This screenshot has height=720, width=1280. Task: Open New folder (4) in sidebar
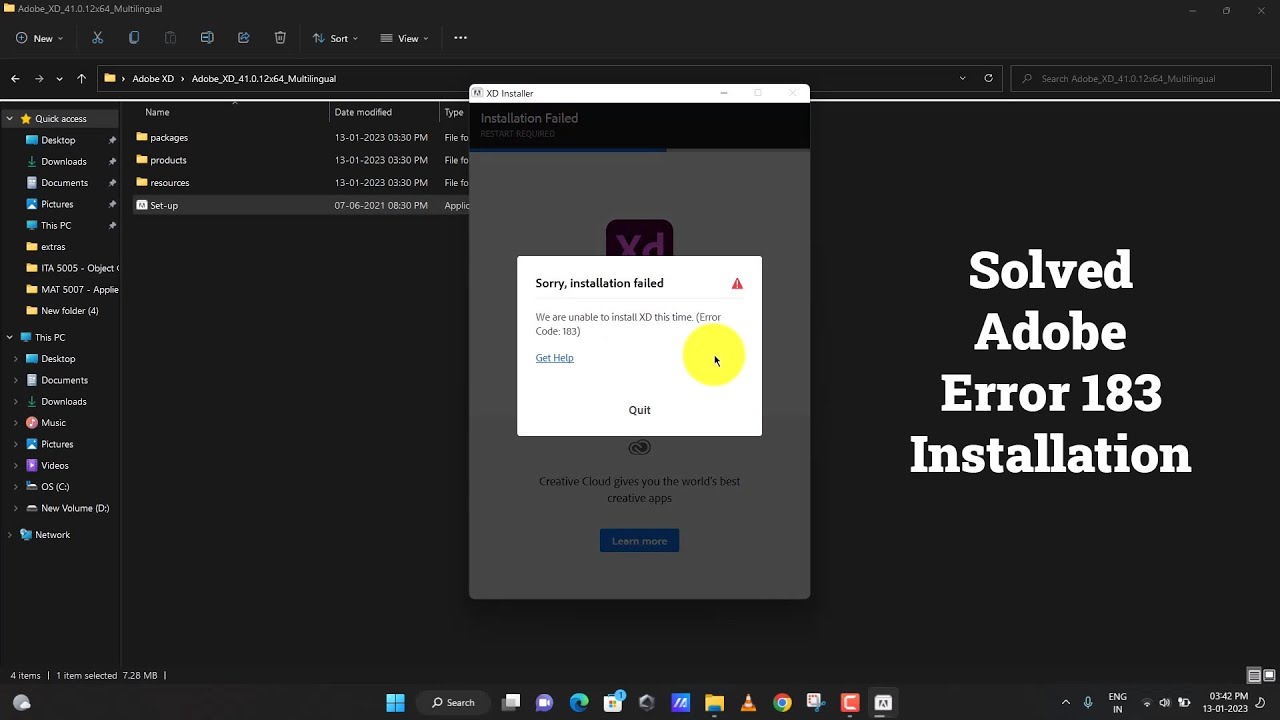click(69, 311)
